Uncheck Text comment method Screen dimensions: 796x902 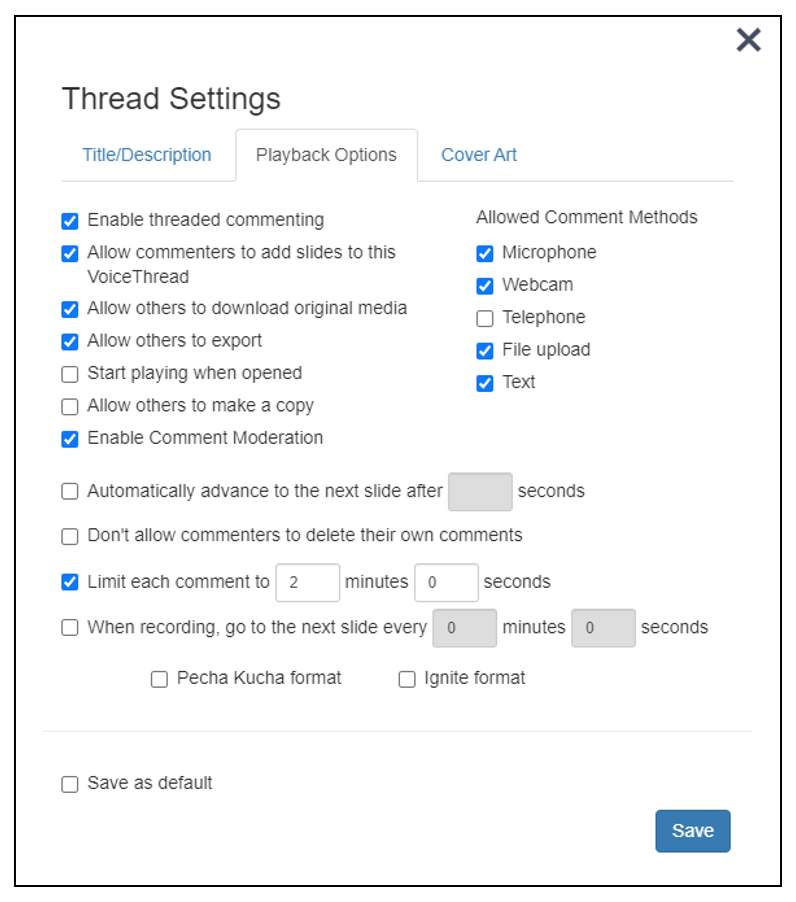[485, 383]
